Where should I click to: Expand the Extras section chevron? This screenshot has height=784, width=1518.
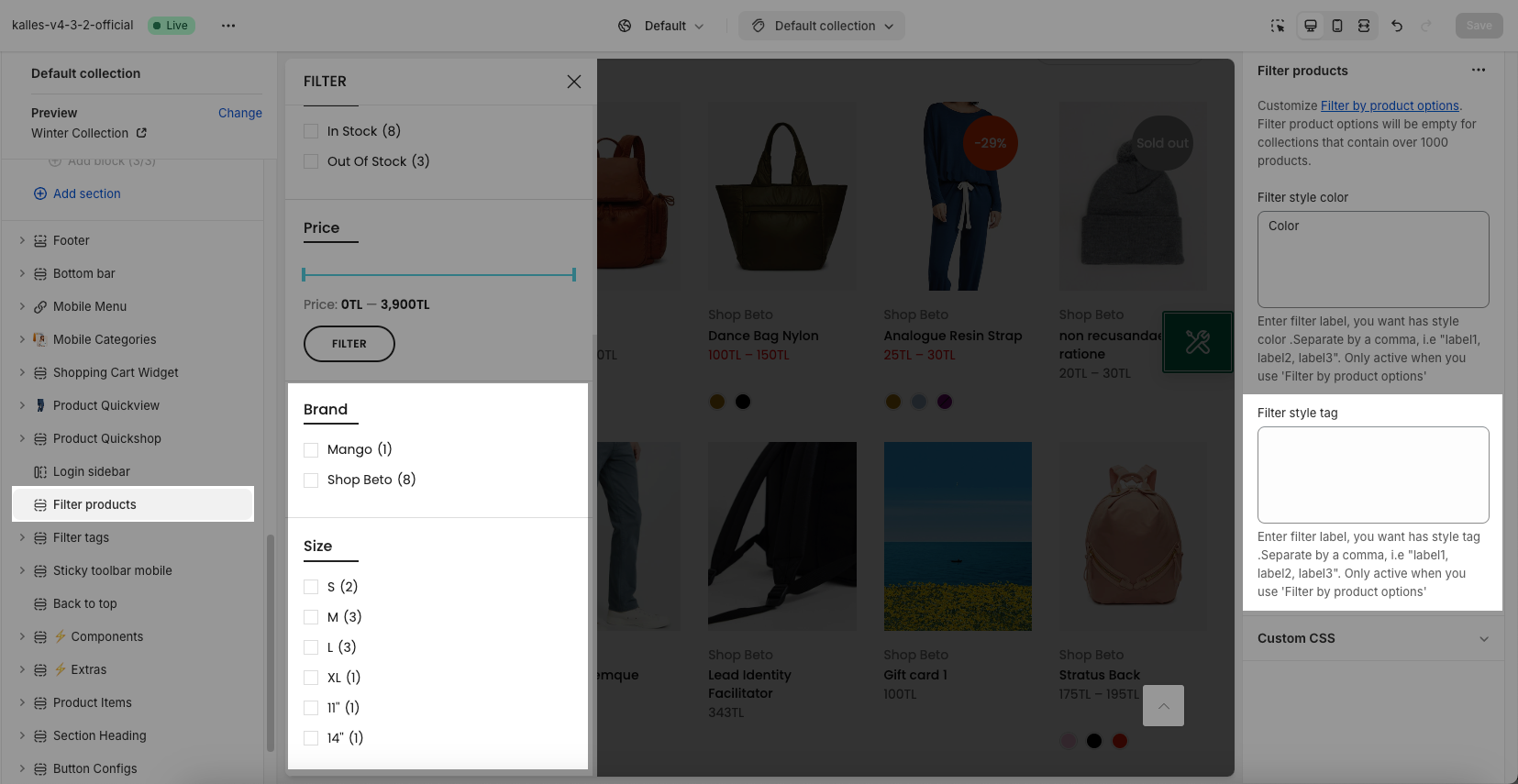pyautogui.click(x=22, y=669)
